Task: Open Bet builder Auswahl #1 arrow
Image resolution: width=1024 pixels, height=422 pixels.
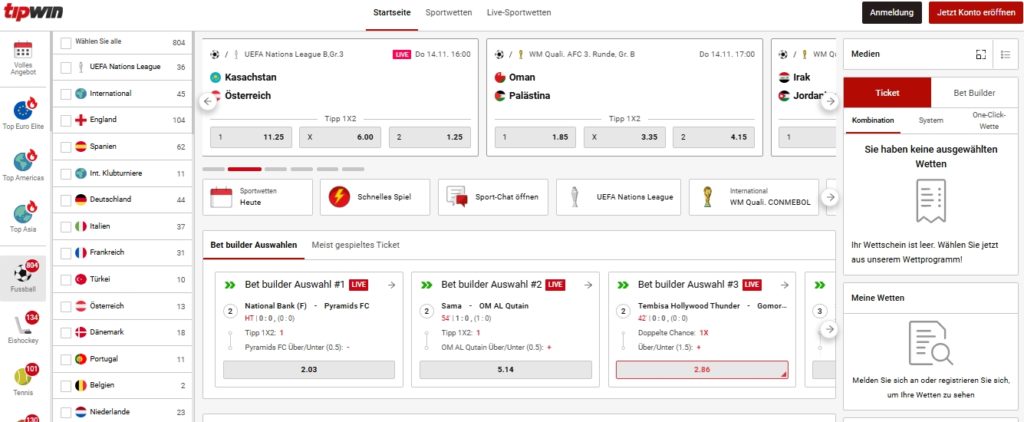Action: (x=391, y=285)
